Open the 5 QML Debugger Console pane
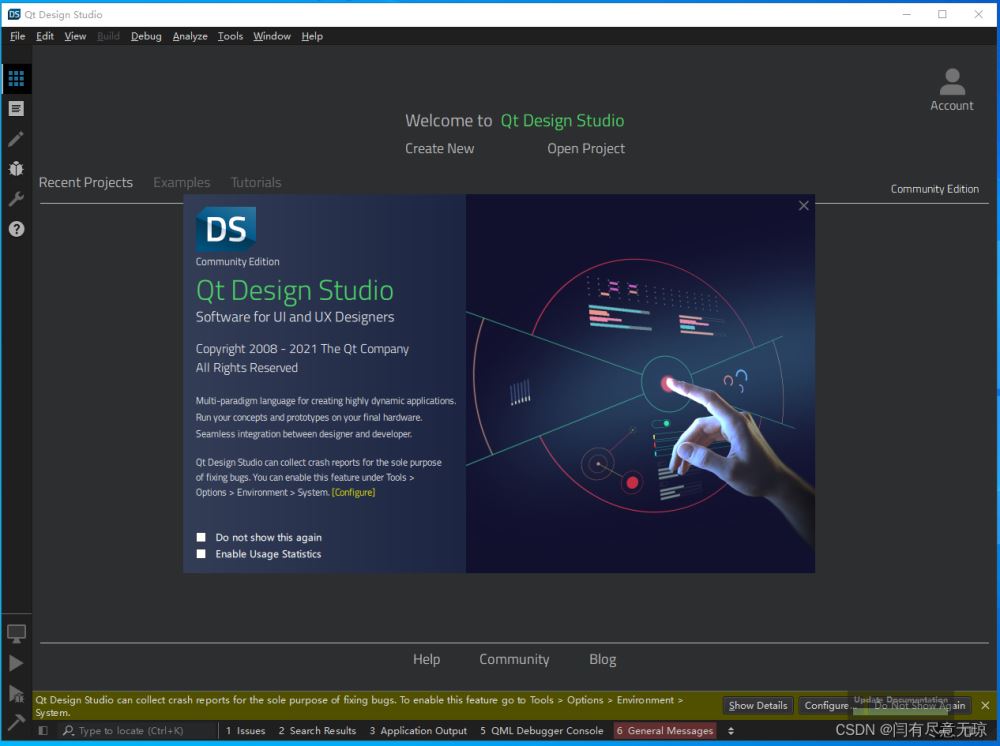1000x746 pixels. (541, 731)
